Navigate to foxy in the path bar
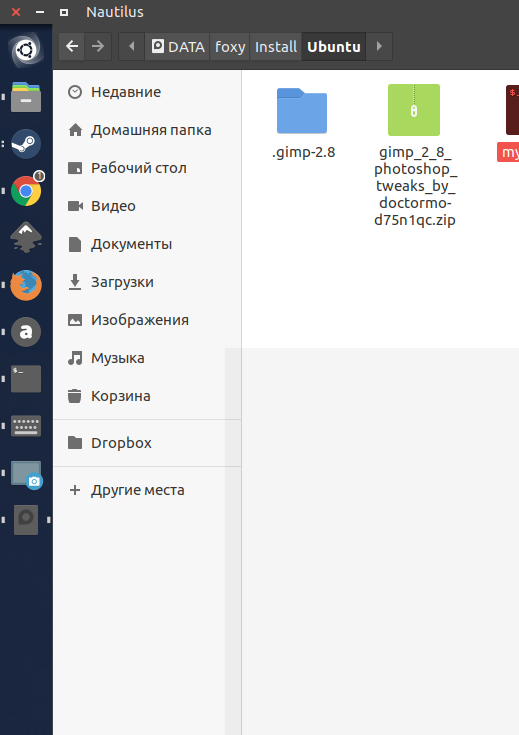Screen dimensions: 519x735 230,46
